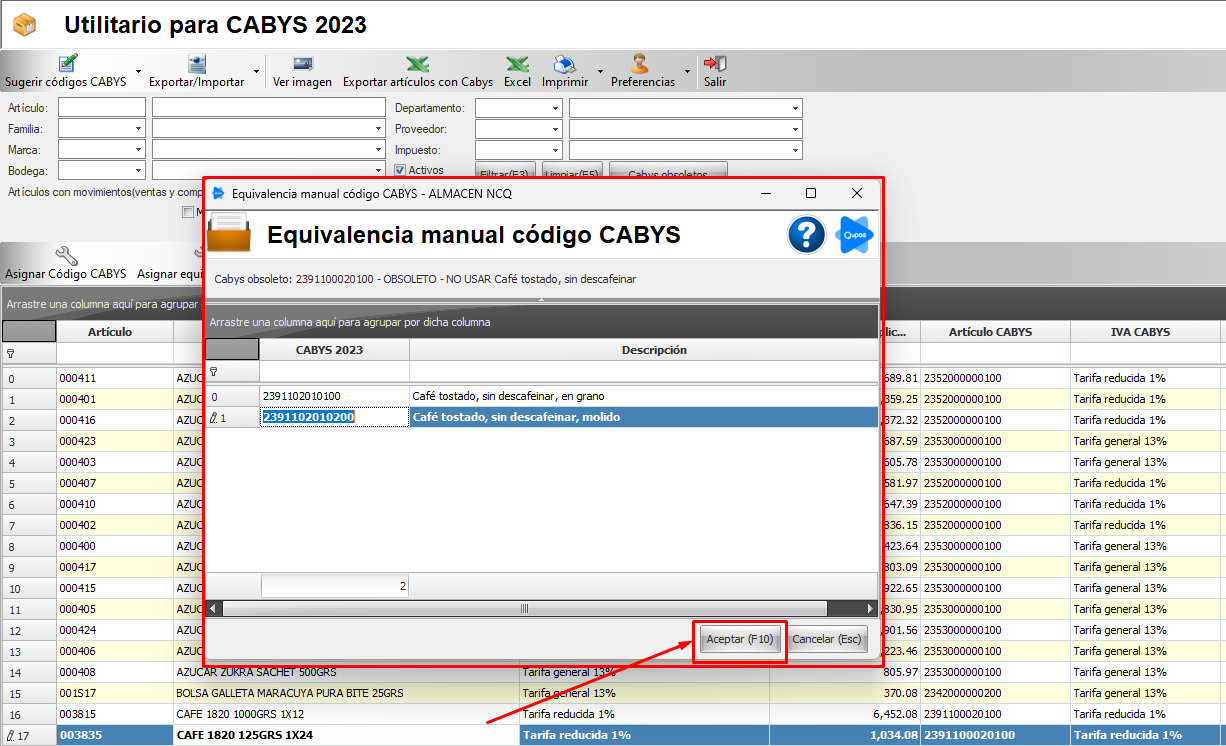Image resolution: width=1226 pixels, height=746 pixels.
Task: Toggle the Activos checkbox
Action: tap(400, 170)
